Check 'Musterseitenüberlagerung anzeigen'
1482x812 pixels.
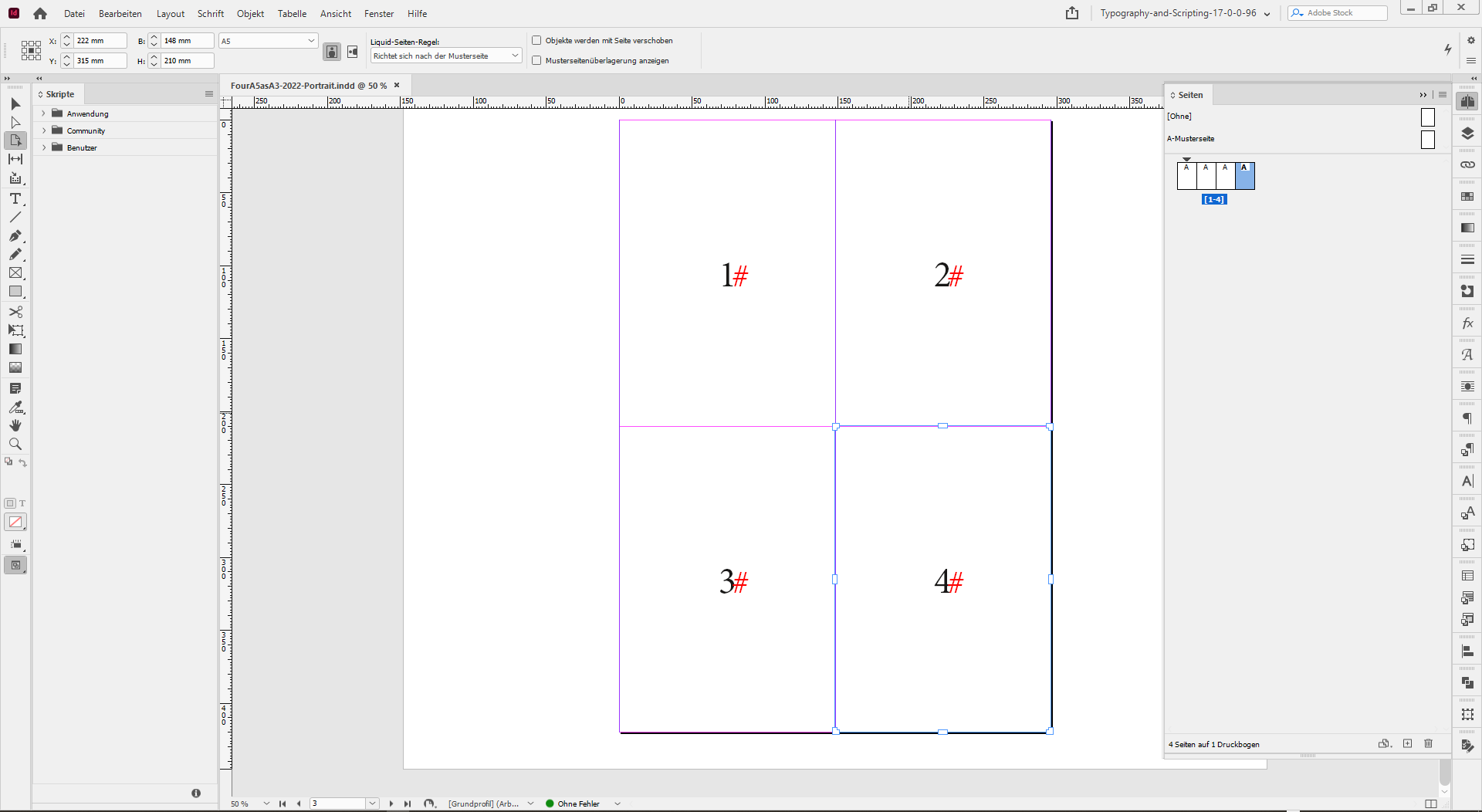click(536, 60)
